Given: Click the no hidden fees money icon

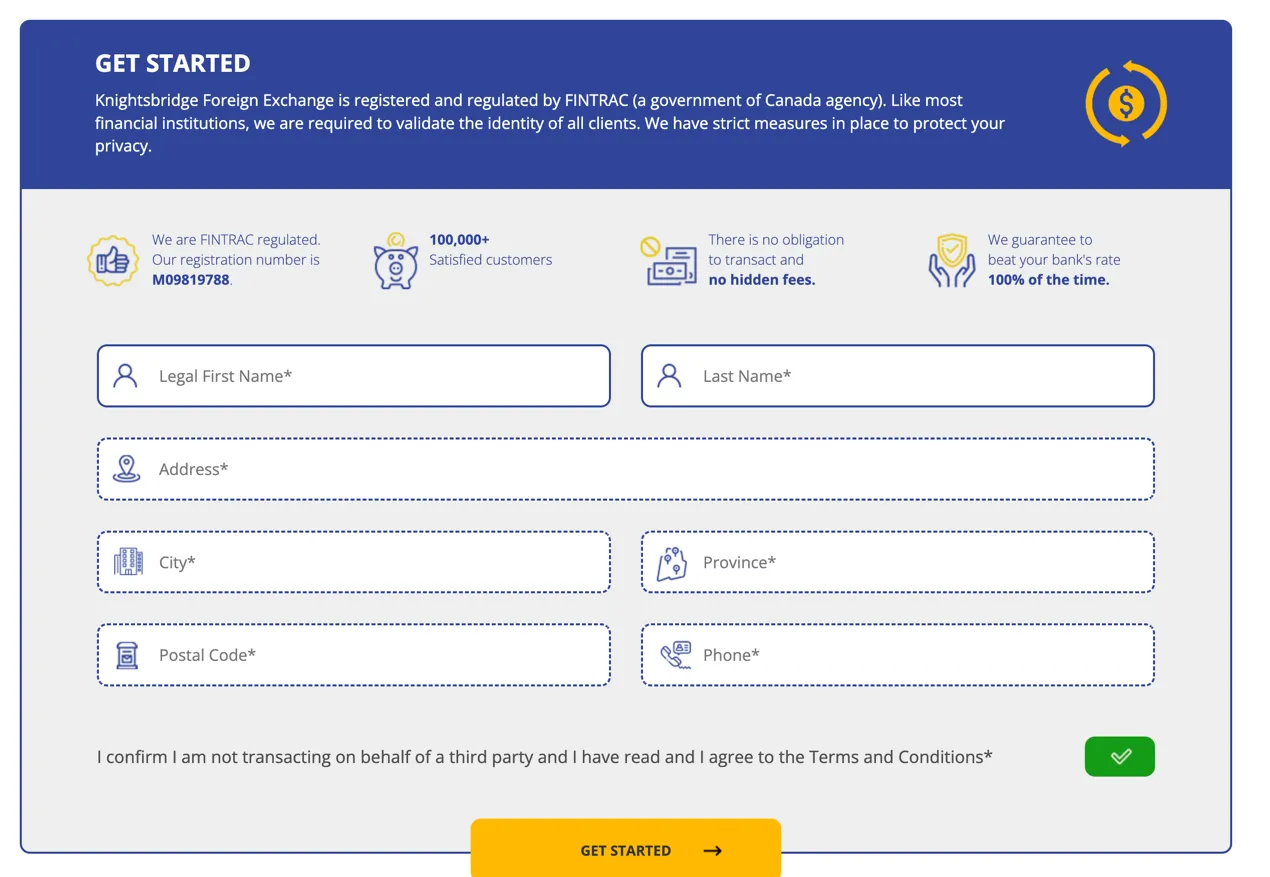Looking at the screenshot, I should [669, 261].
